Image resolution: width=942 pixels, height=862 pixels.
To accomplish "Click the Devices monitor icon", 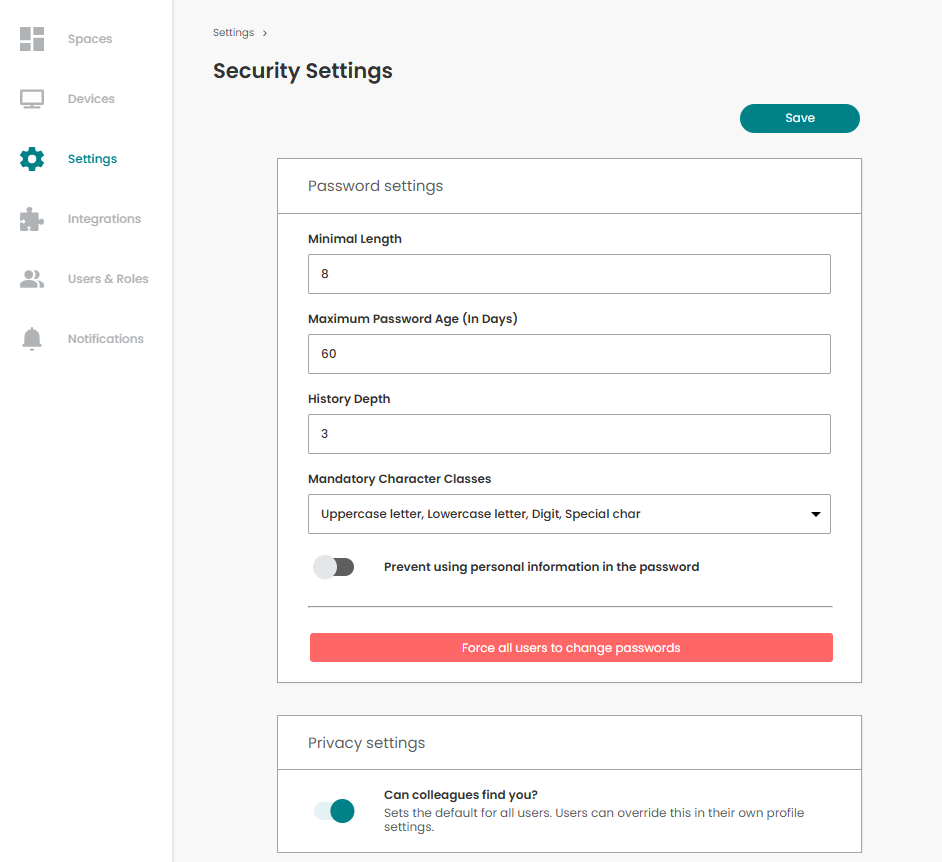I will point(32,99).
